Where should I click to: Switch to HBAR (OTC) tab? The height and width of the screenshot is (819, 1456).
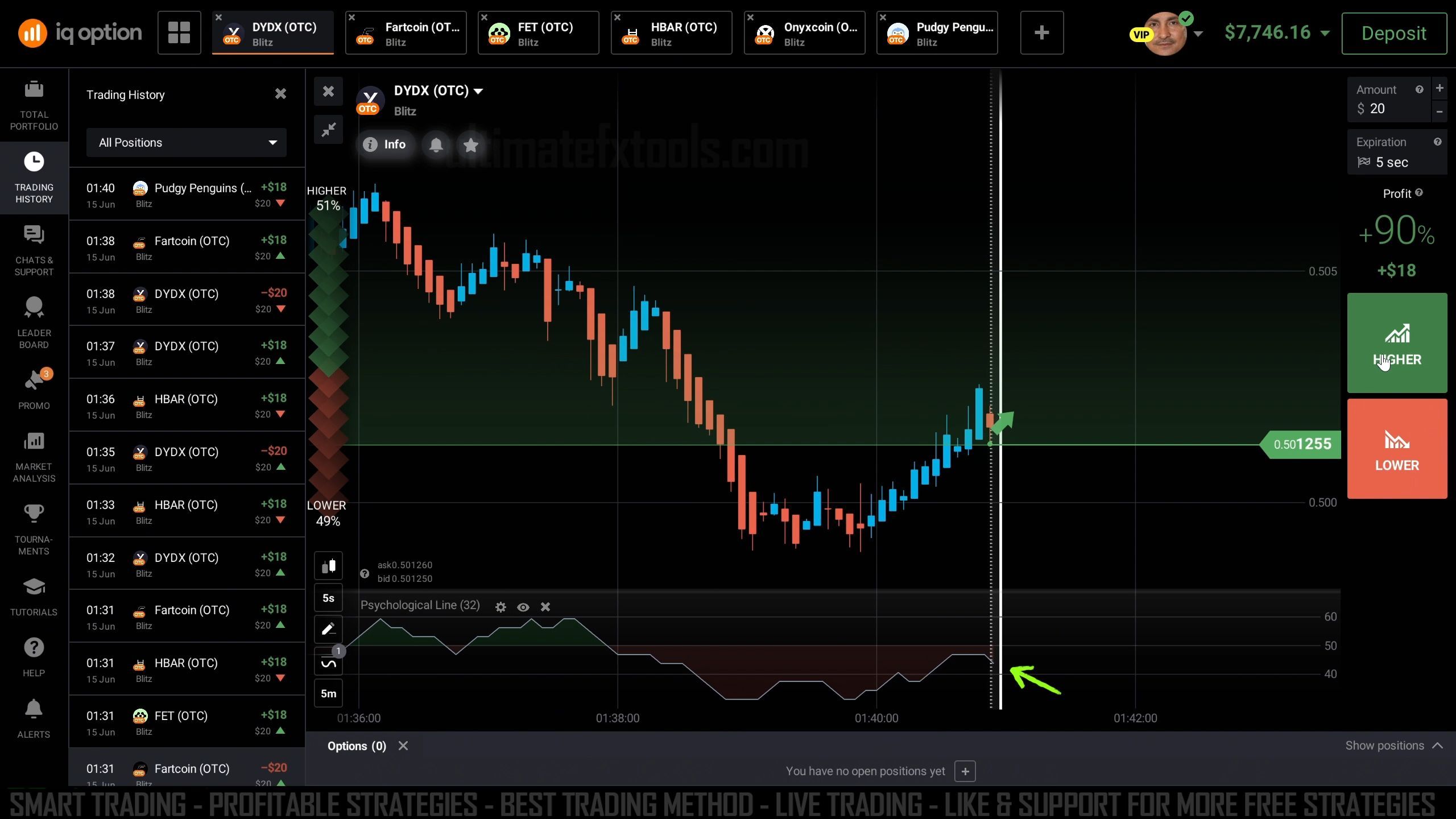(x=672, y=32)
